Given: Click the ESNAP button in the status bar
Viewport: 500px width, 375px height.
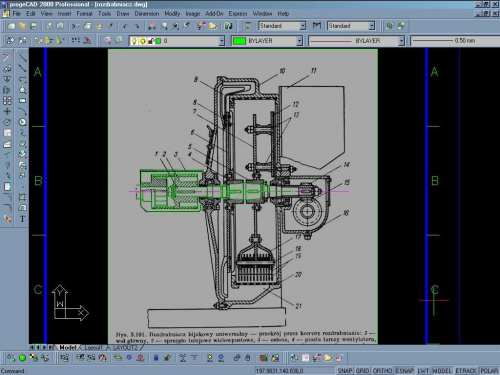Looking at the screenshot, I should 404,371.
